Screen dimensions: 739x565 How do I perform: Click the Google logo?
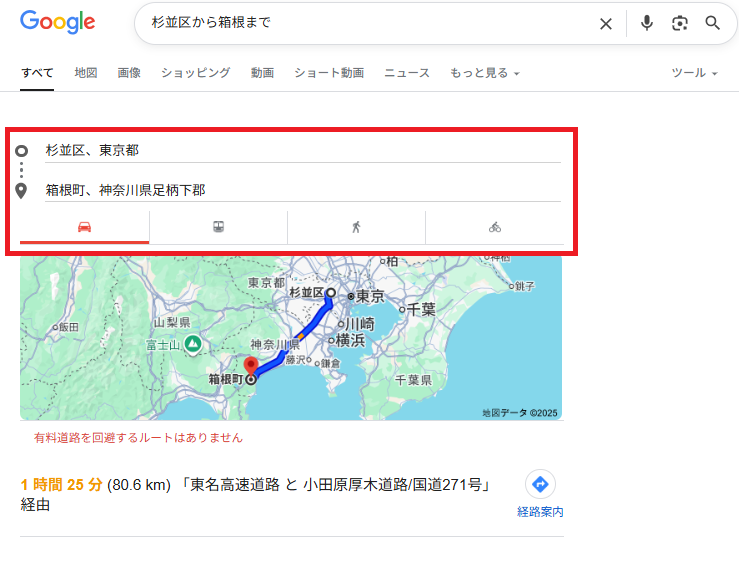coord(58,22)
